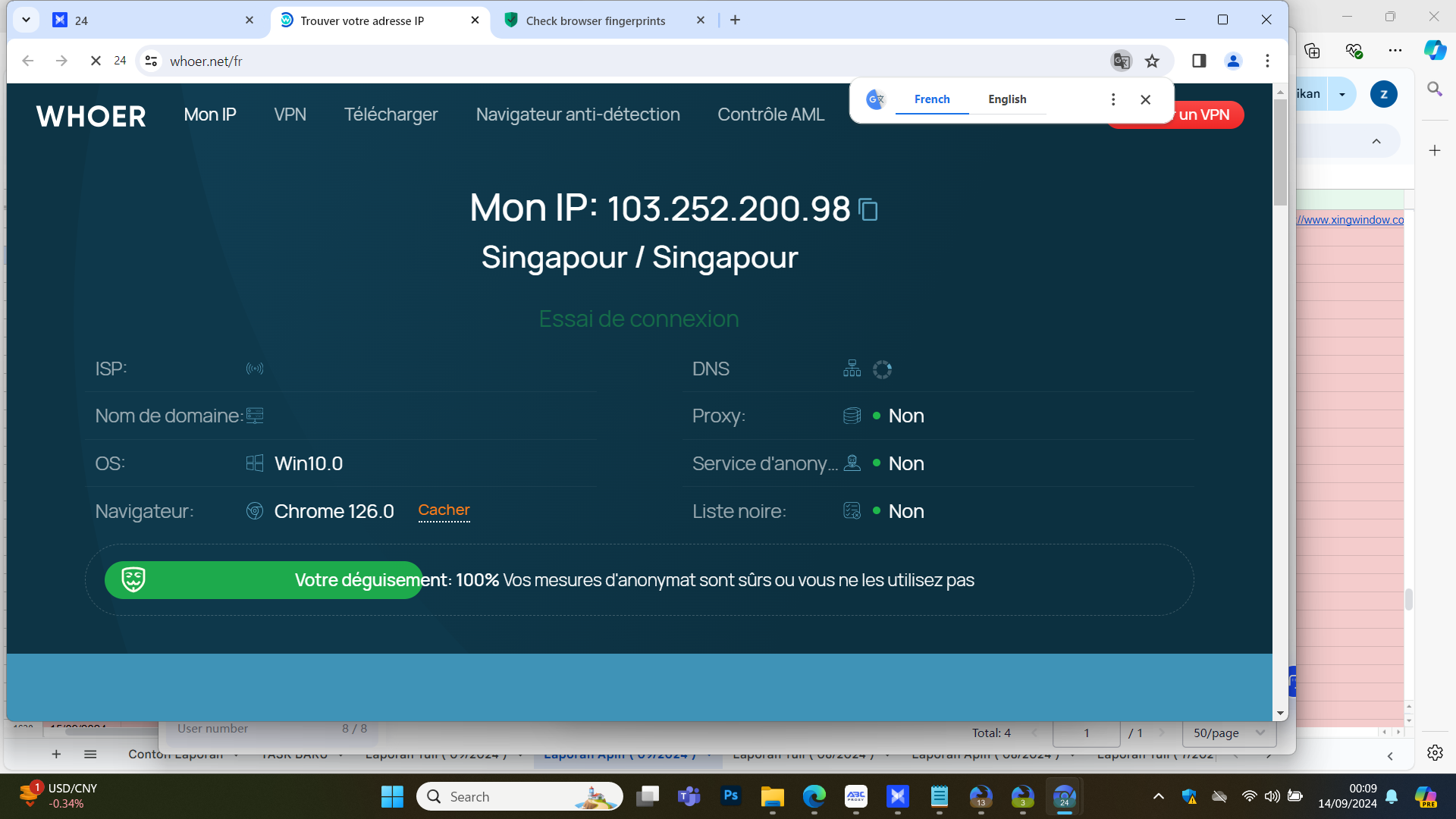Open Copilot in the background Edge window

1435,50
